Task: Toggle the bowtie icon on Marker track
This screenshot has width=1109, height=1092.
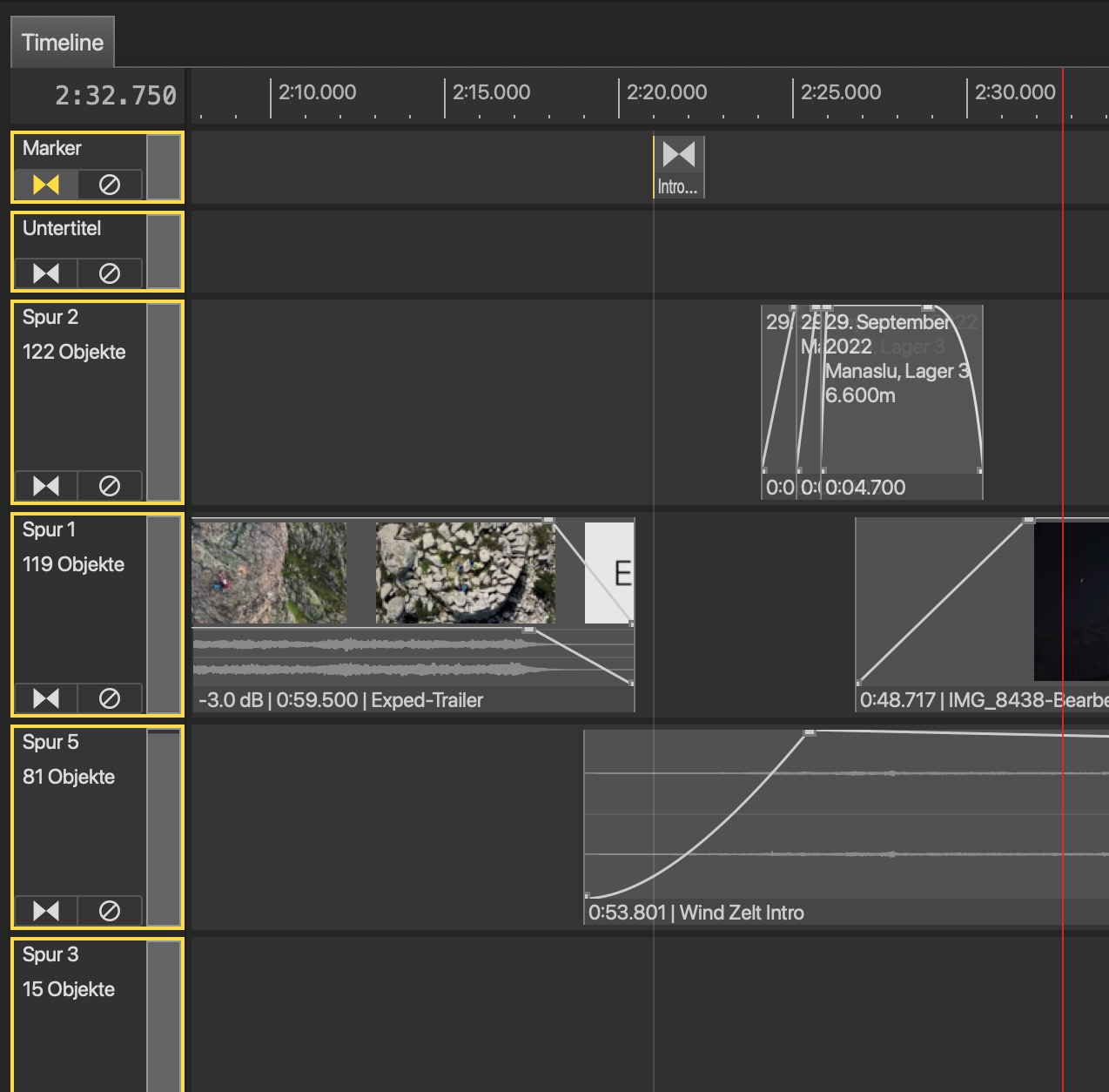Action: [x=46, y=185]
